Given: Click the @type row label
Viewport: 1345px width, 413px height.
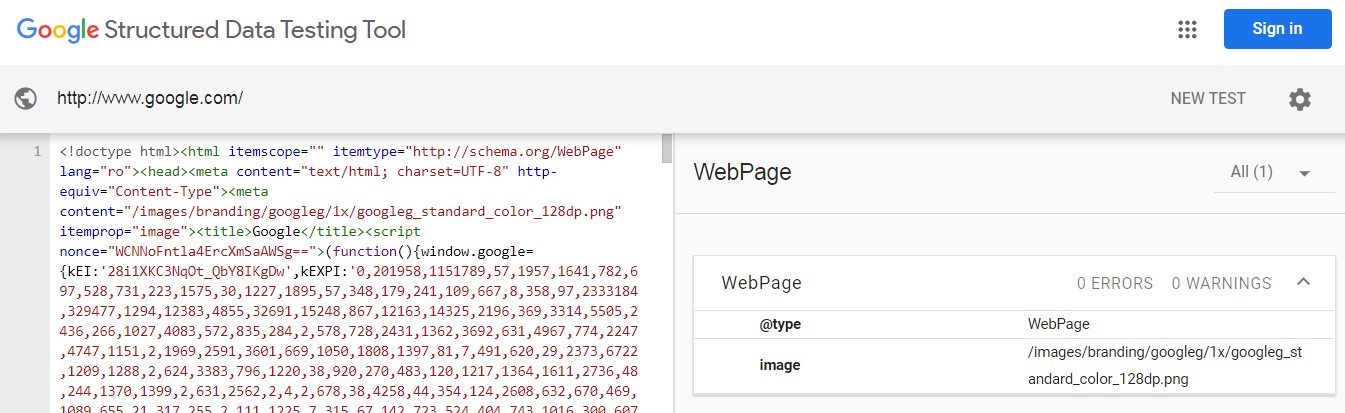Looking at the screenshot, I should (x=780, y=324).
